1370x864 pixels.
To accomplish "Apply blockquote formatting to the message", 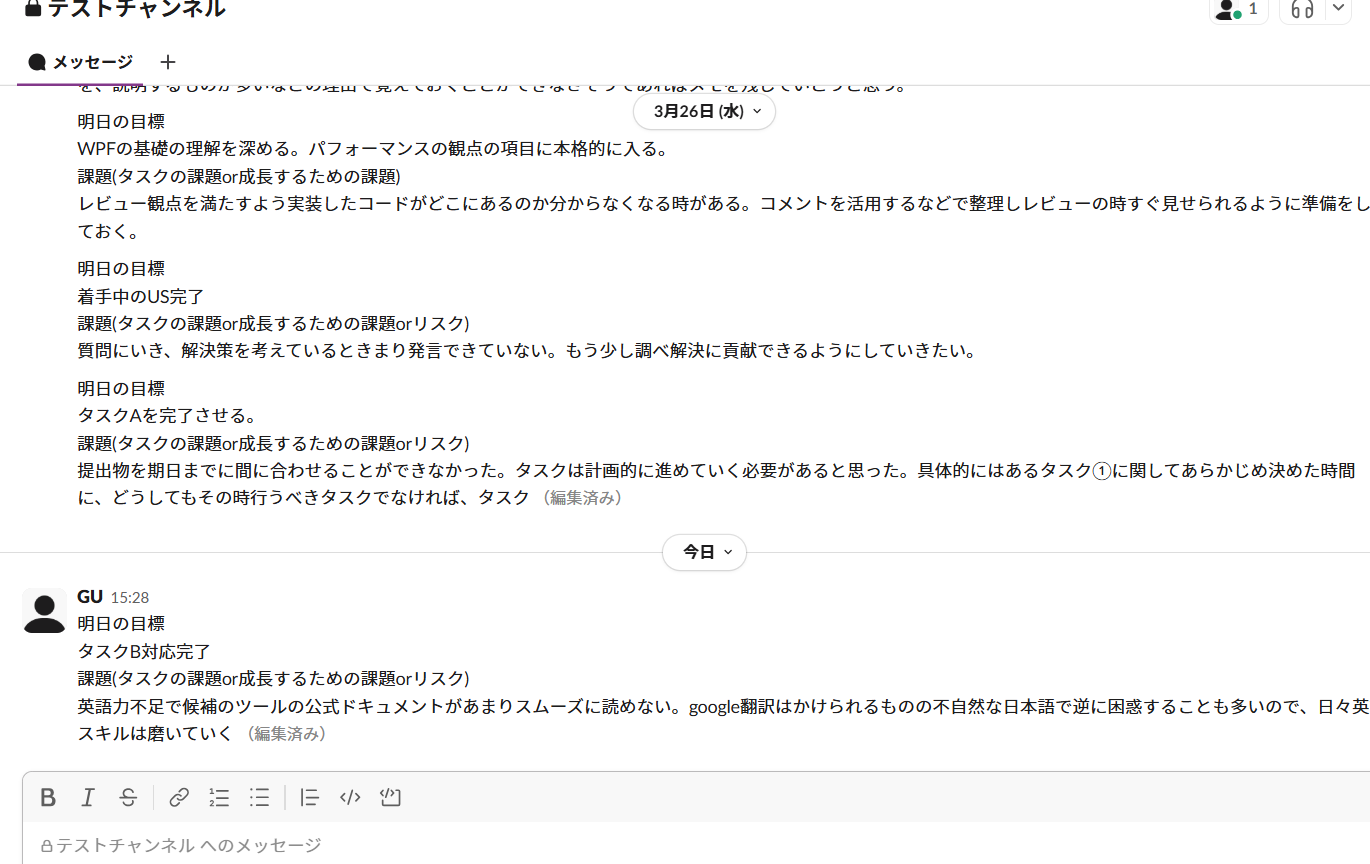I will 309,797.
